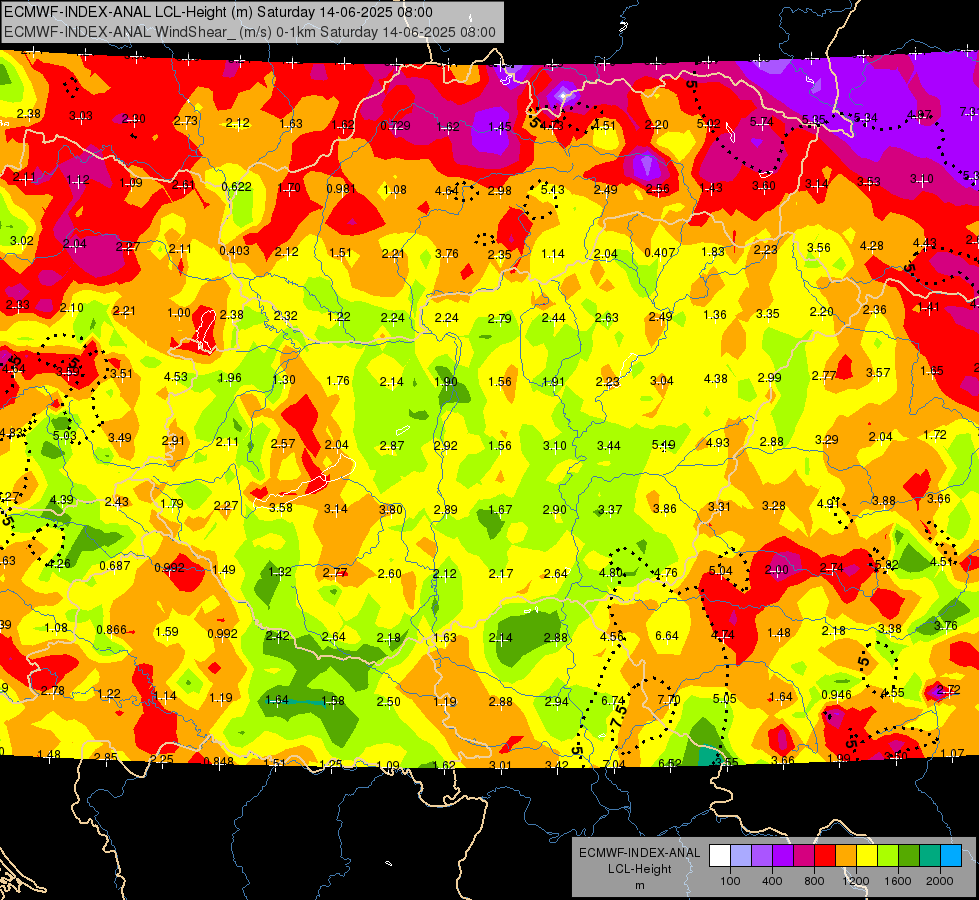Click the map value 5.03
Viewport: 979px width, 900px height.
[65, 435]
